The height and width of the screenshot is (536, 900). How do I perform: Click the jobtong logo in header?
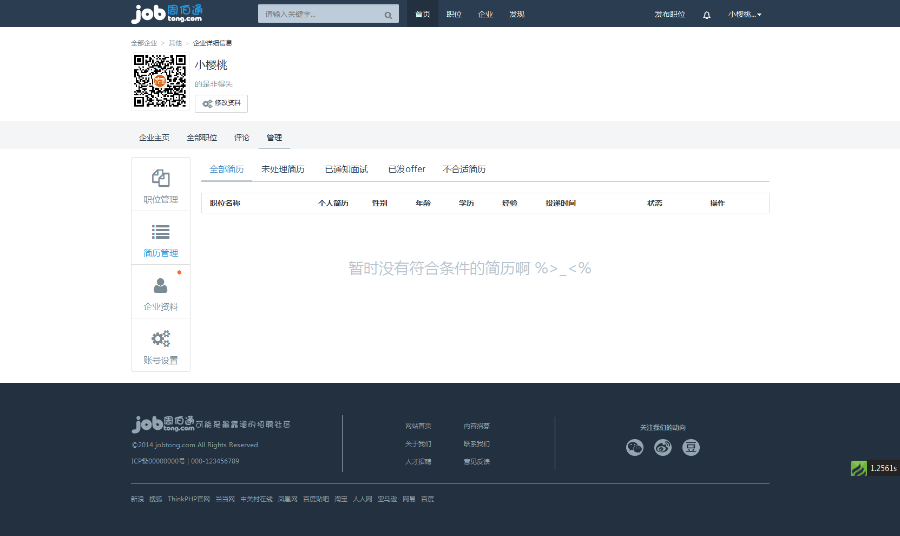click(x=167, y=13)
